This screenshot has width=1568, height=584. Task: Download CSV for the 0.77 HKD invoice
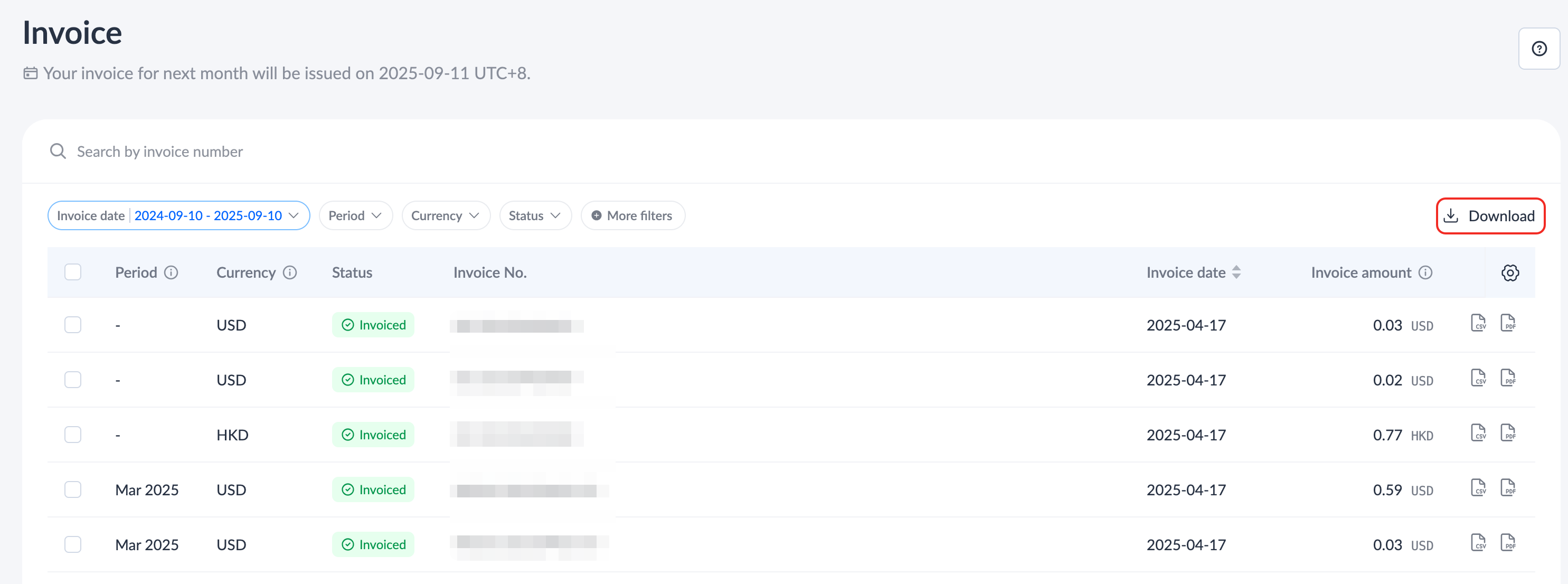(1478, 433)
